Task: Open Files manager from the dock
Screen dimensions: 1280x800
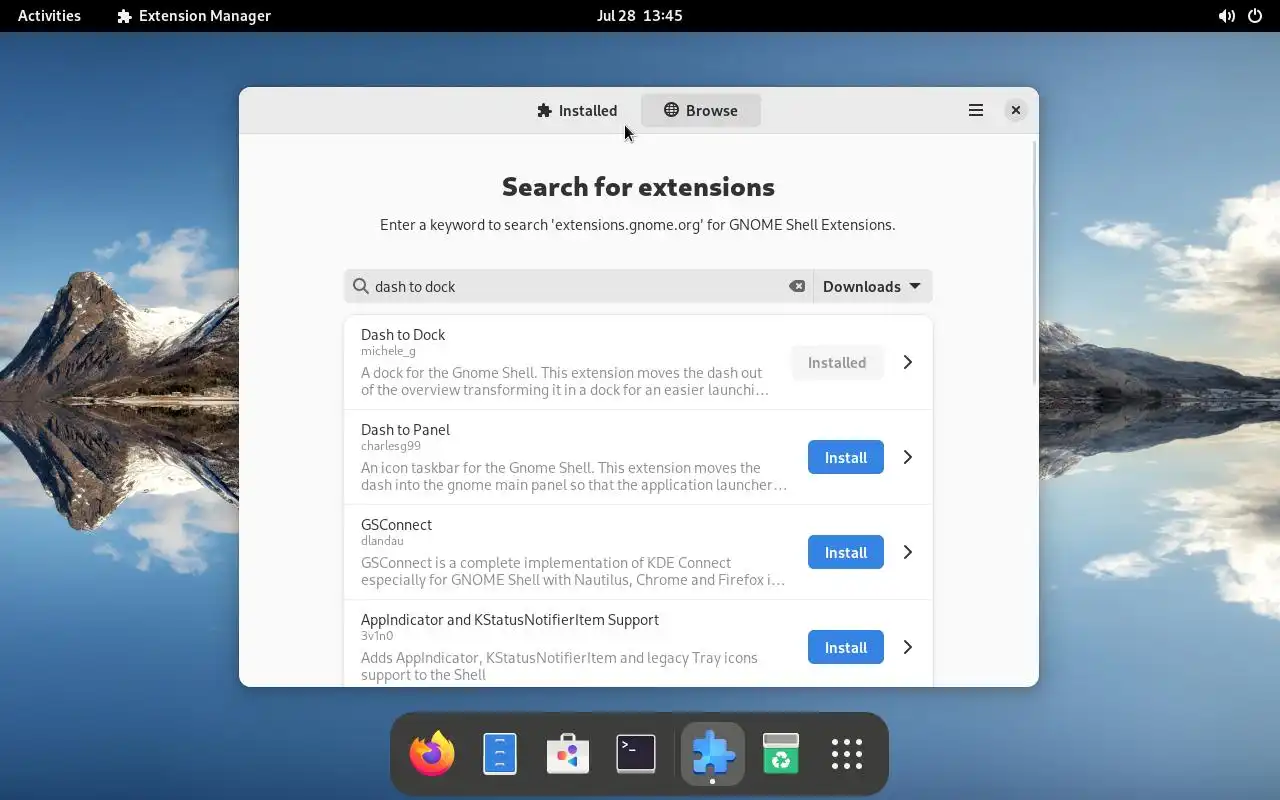Action: [500, 754]
